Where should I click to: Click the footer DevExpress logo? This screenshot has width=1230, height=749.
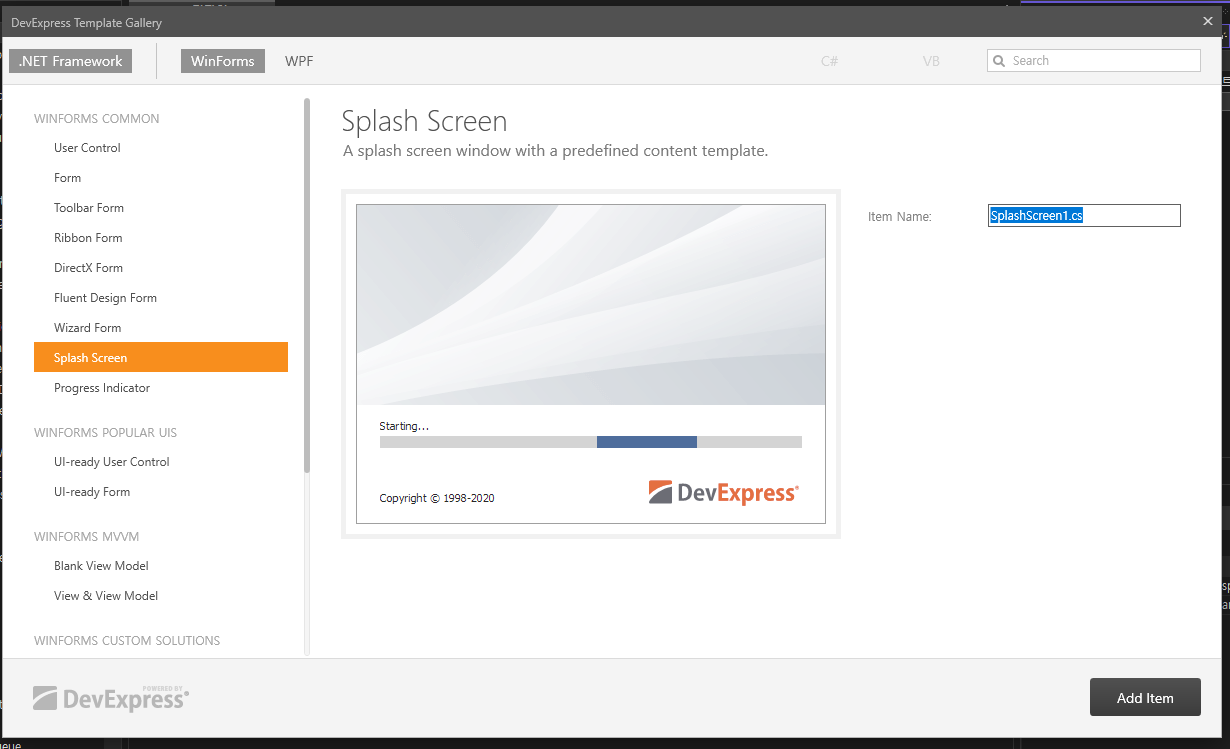111,698
